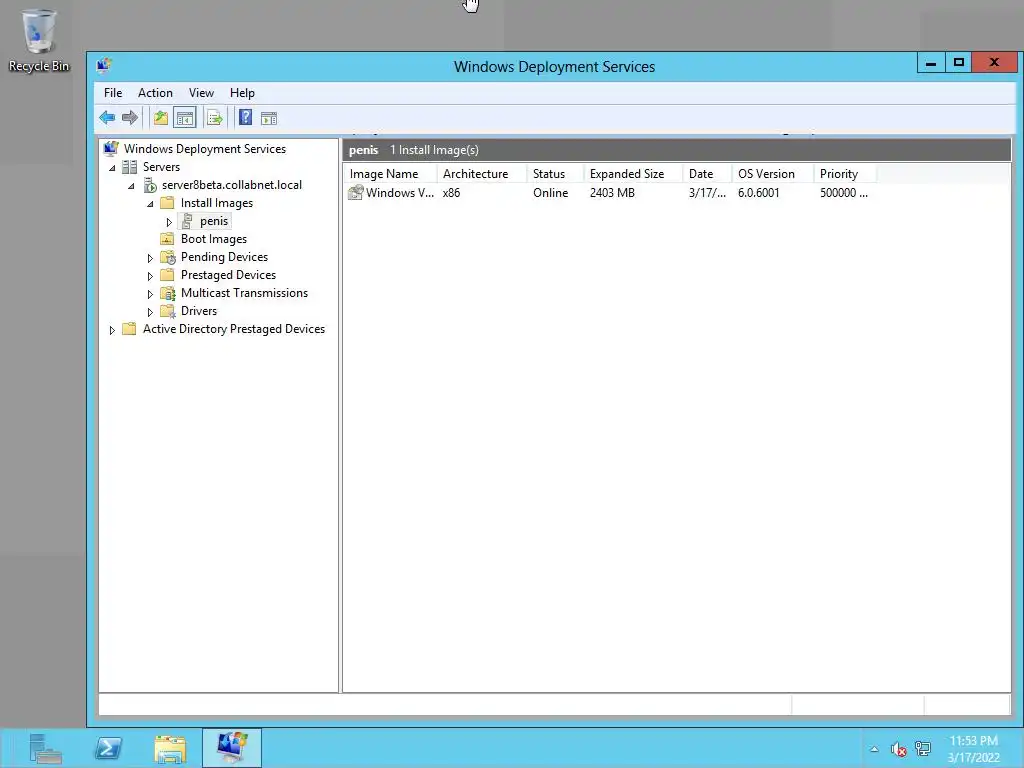Select the Boot Images folder
This screenshot has width=1024, height=768.
[214, 239]
